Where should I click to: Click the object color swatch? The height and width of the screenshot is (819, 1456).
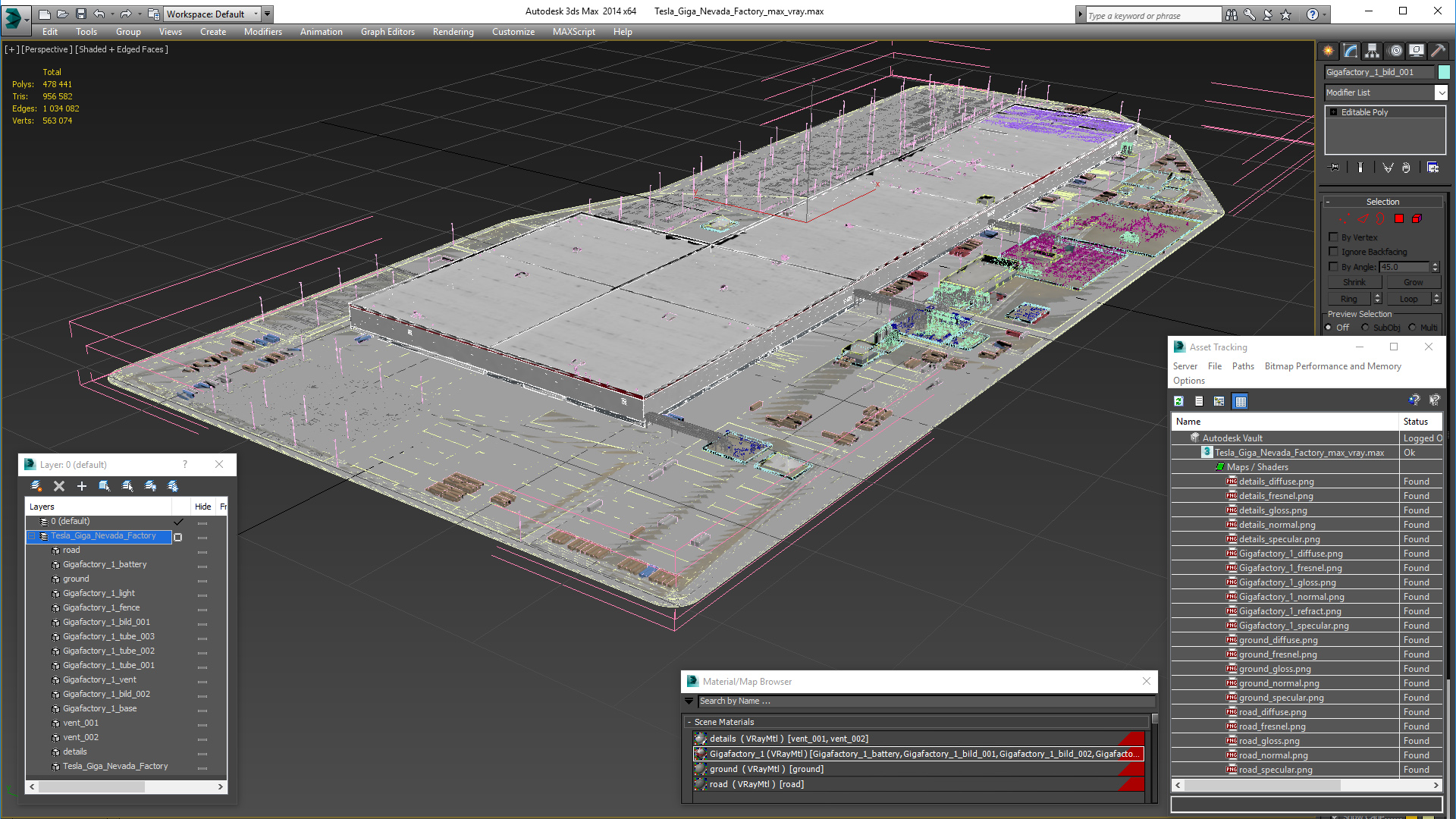point(1443,72)
